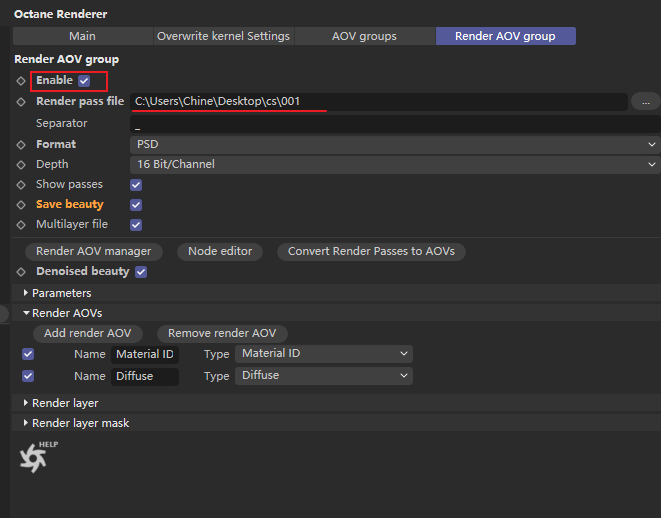Image resolution: width=661 pixels, height=518 pixels.
Task: Click the Render AOV manager button
Action: pyautogui.click(x=94, y=252)
